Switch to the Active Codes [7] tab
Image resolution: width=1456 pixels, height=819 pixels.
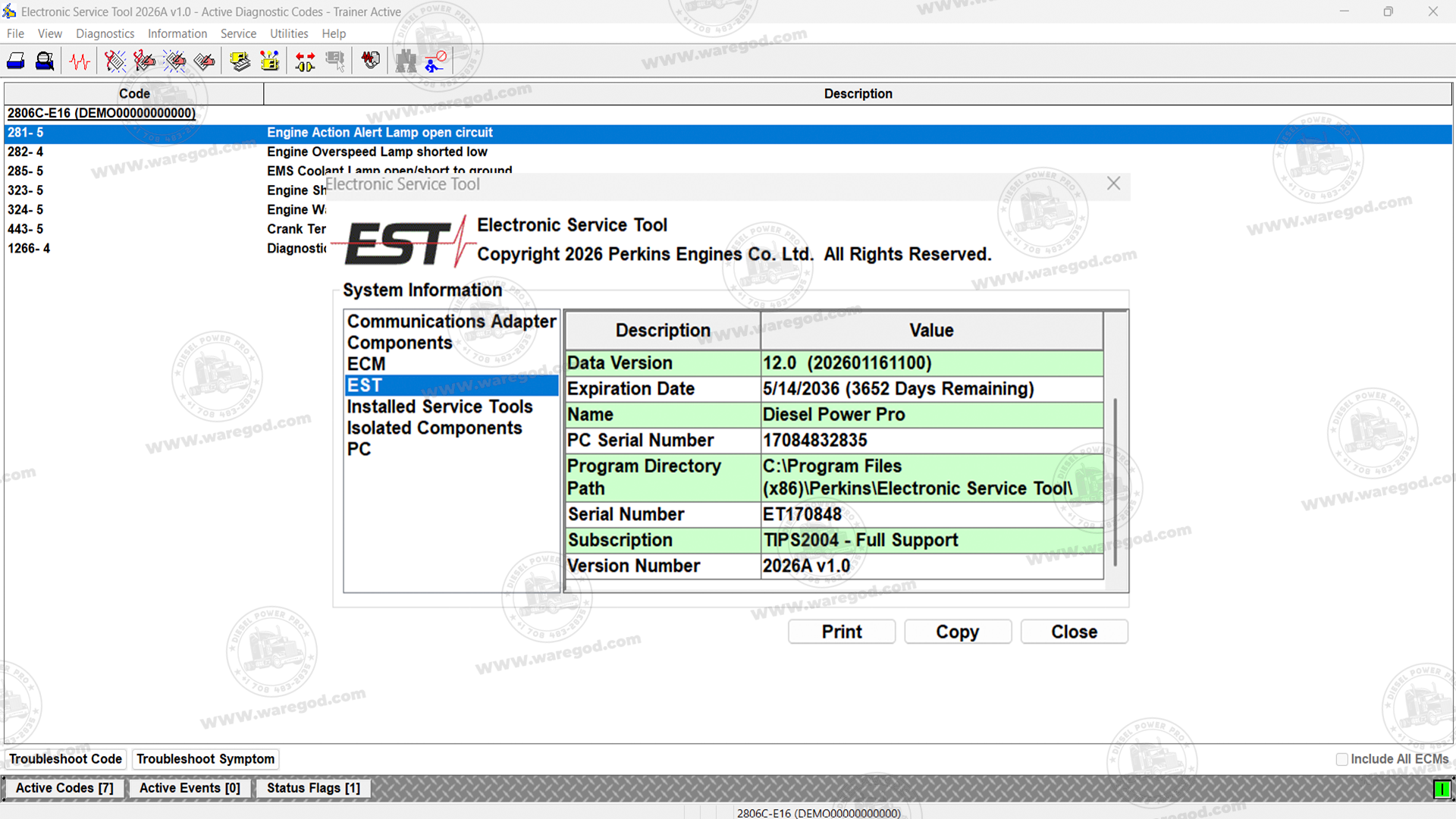click(x=64, y=788)
